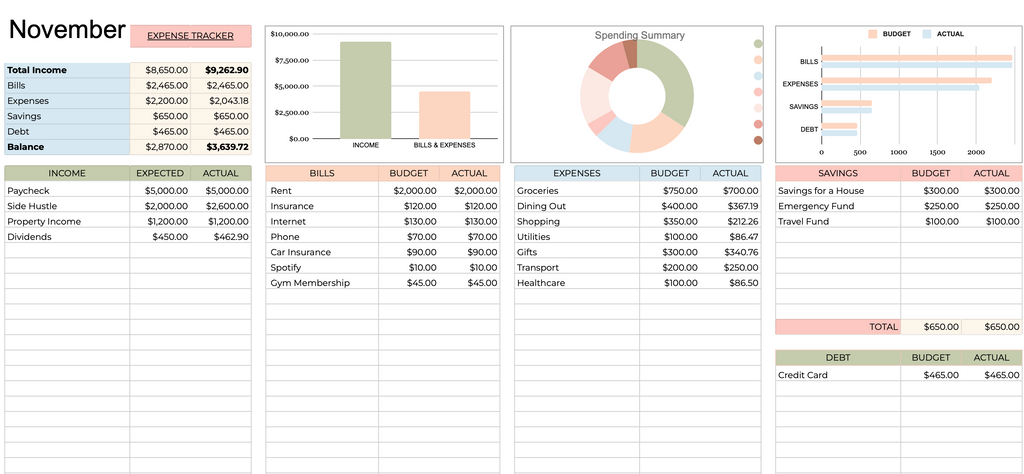
Task: Select the $367.19 Dining Out actual cell
Action: [x=730, y=206]
